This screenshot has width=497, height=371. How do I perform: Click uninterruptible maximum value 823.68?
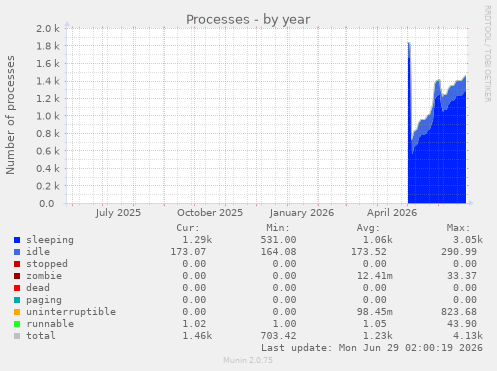tap(459, 312)
